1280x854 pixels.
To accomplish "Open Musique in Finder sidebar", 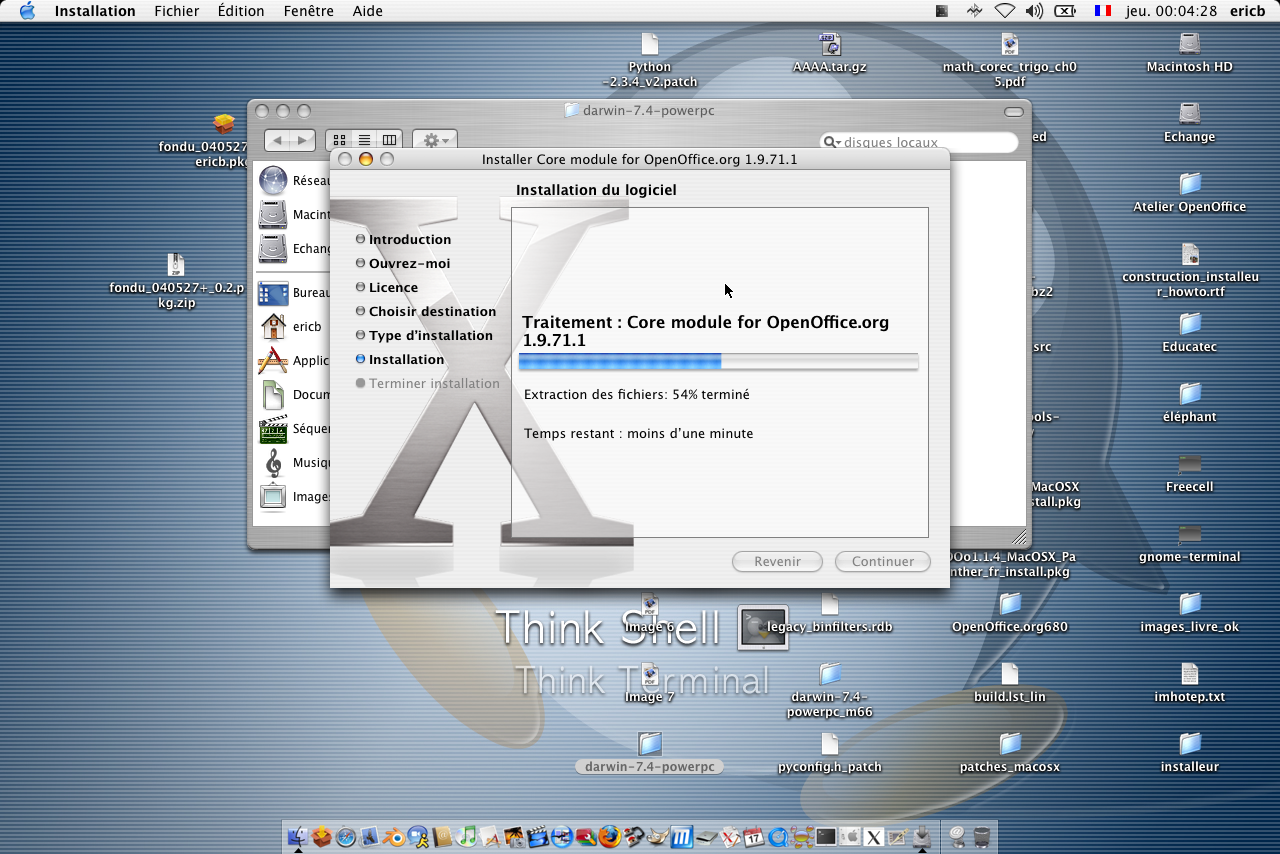I will point(294,463).
